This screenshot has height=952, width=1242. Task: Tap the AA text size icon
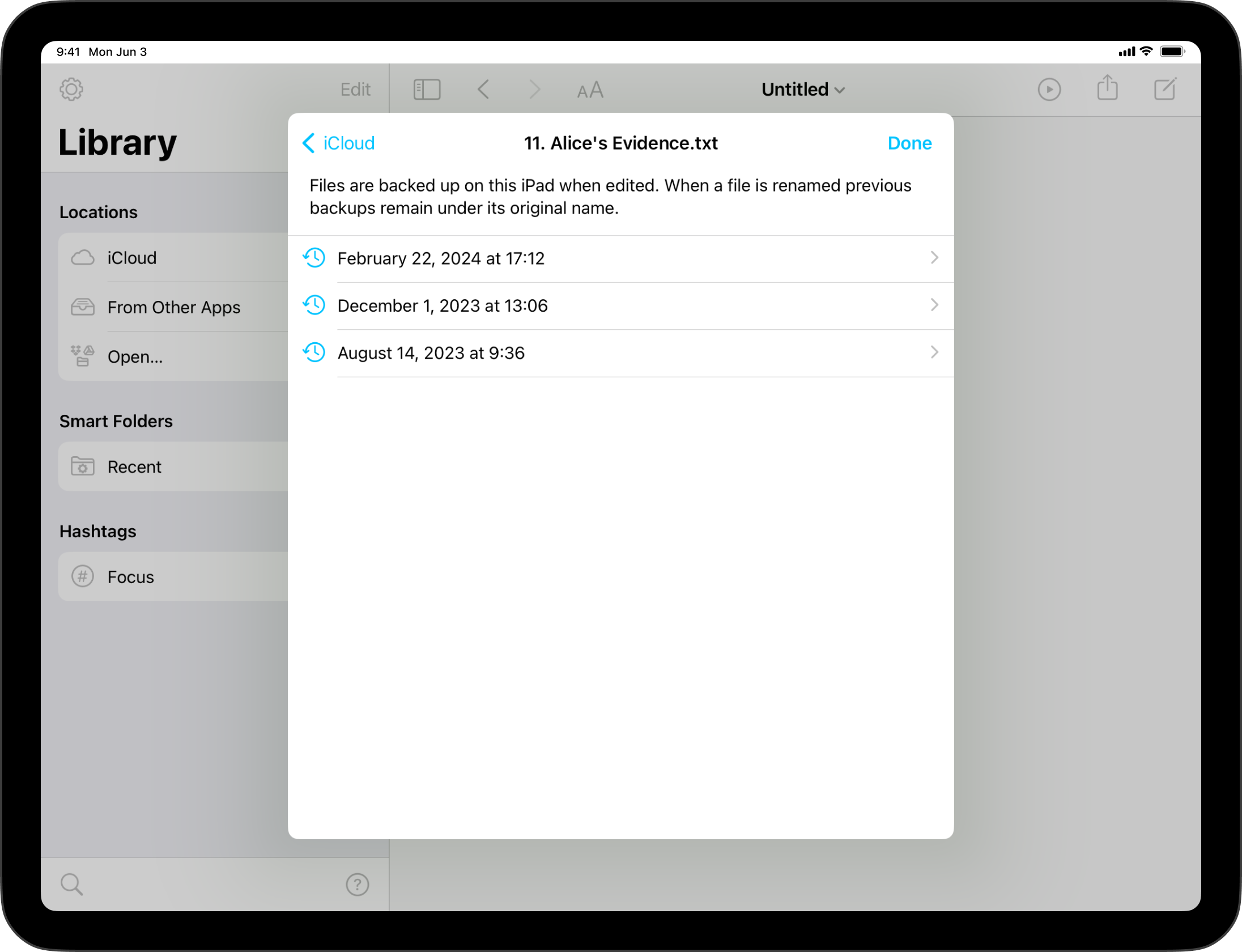coord(590,90)
